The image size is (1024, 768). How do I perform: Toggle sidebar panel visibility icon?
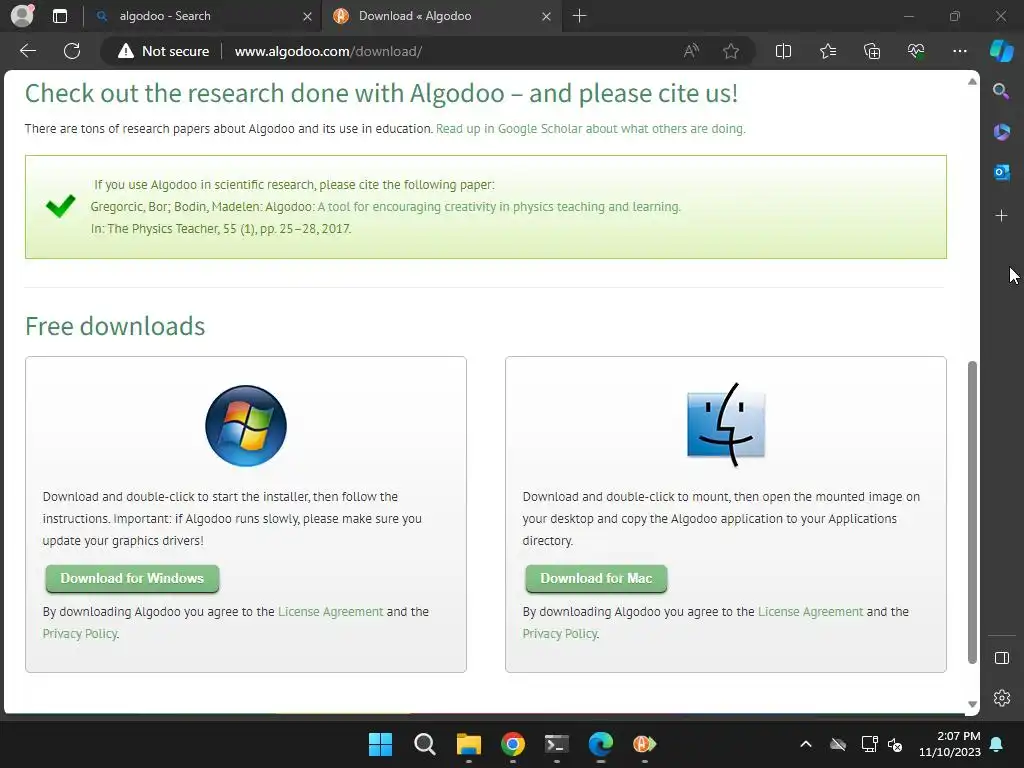[1001, 658]
